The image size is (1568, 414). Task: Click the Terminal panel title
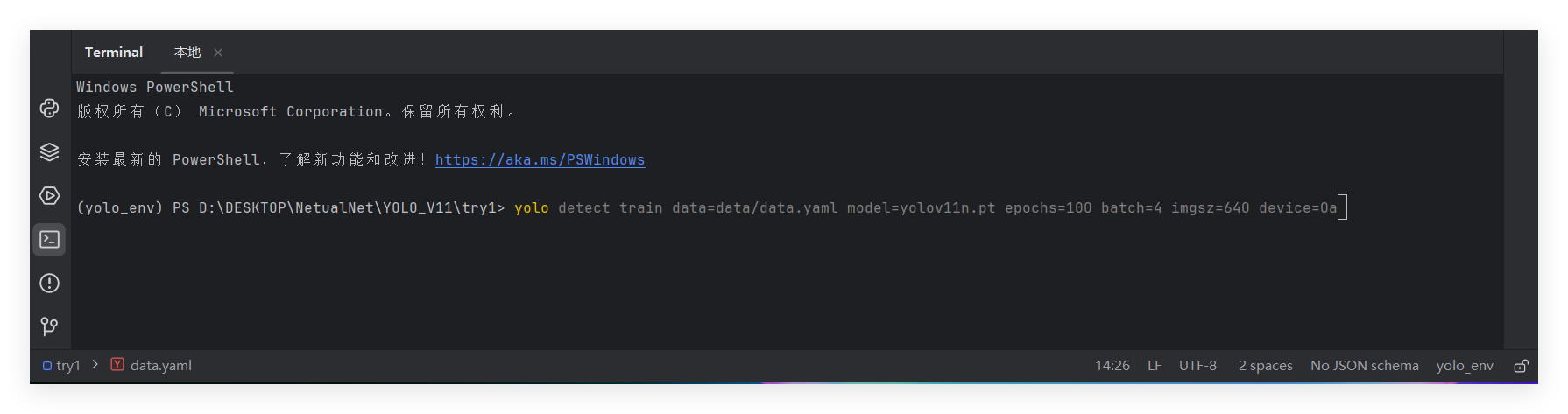point(113,53)
